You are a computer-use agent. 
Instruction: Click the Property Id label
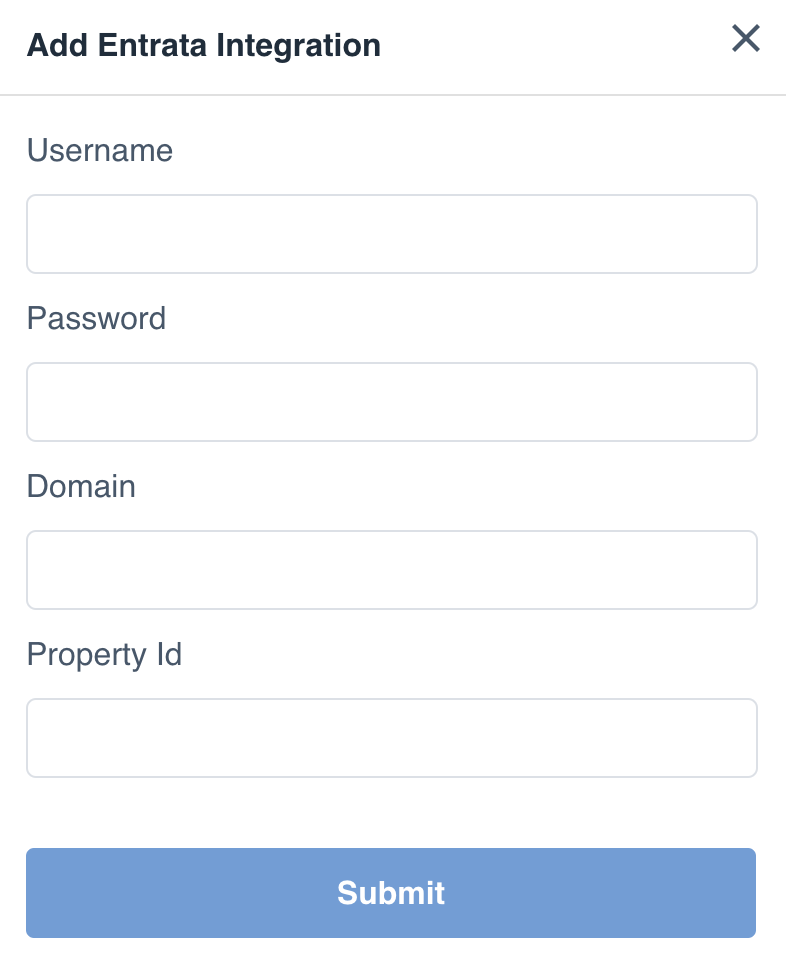pyautogui.click(x=104, y=655)
